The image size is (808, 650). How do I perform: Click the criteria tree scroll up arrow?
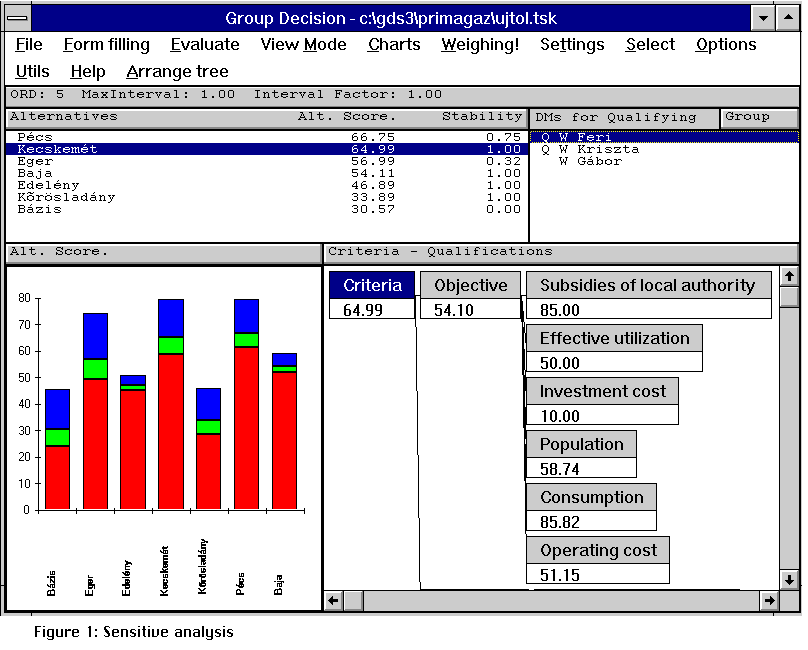point(789,276)
